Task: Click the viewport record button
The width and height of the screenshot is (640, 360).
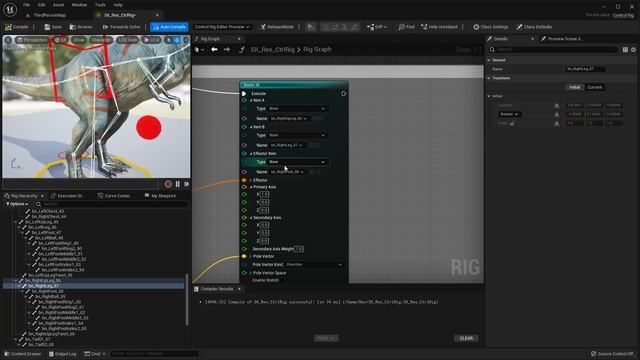Action: click(168, 184)
